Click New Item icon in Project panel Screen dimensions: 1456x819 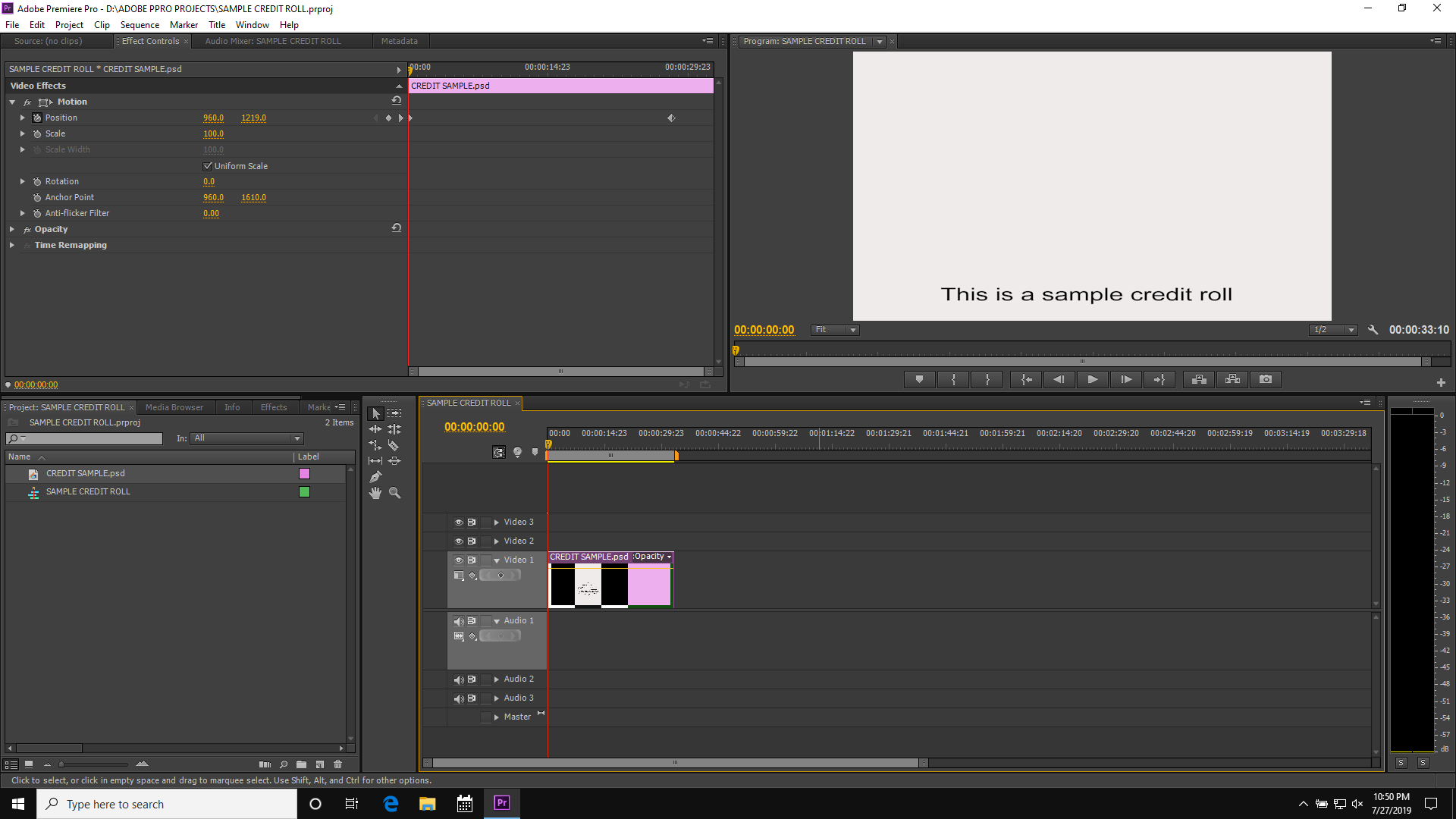320,764
